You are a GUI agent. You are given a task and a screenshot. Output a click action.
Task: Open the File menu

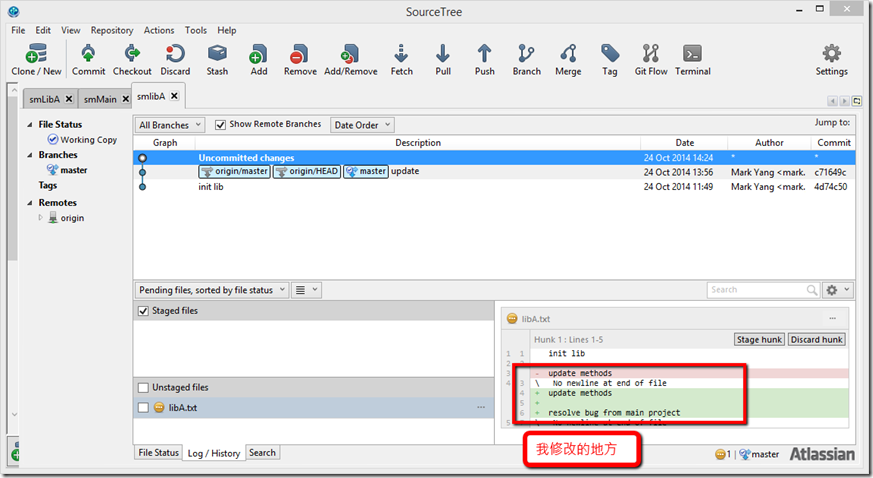18,30
